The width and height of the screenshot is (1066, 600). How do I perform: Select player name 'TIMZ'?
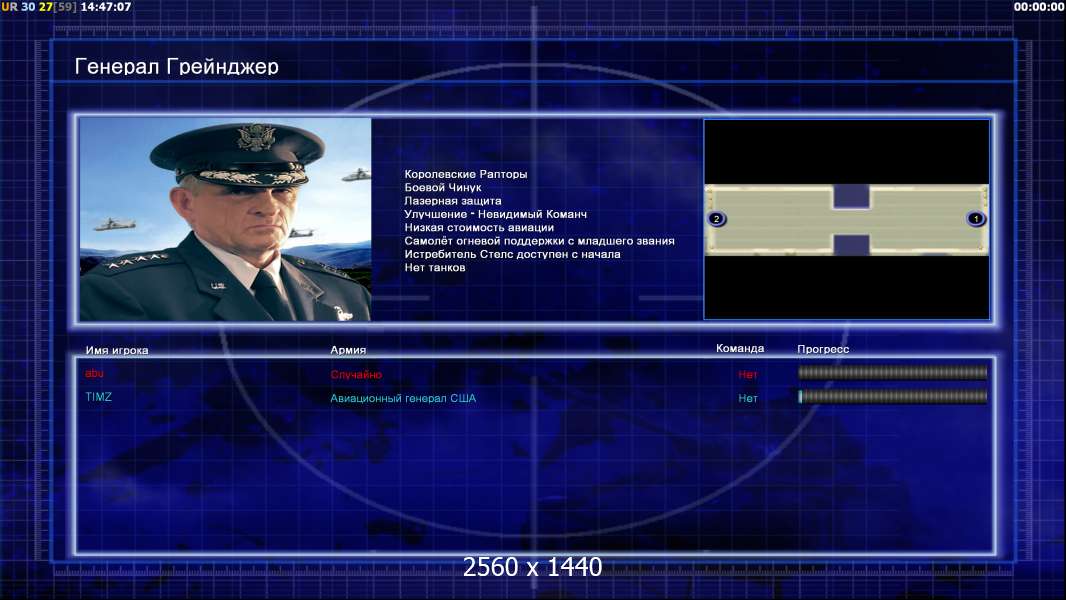pyautogui.click(x=99, y=397)
